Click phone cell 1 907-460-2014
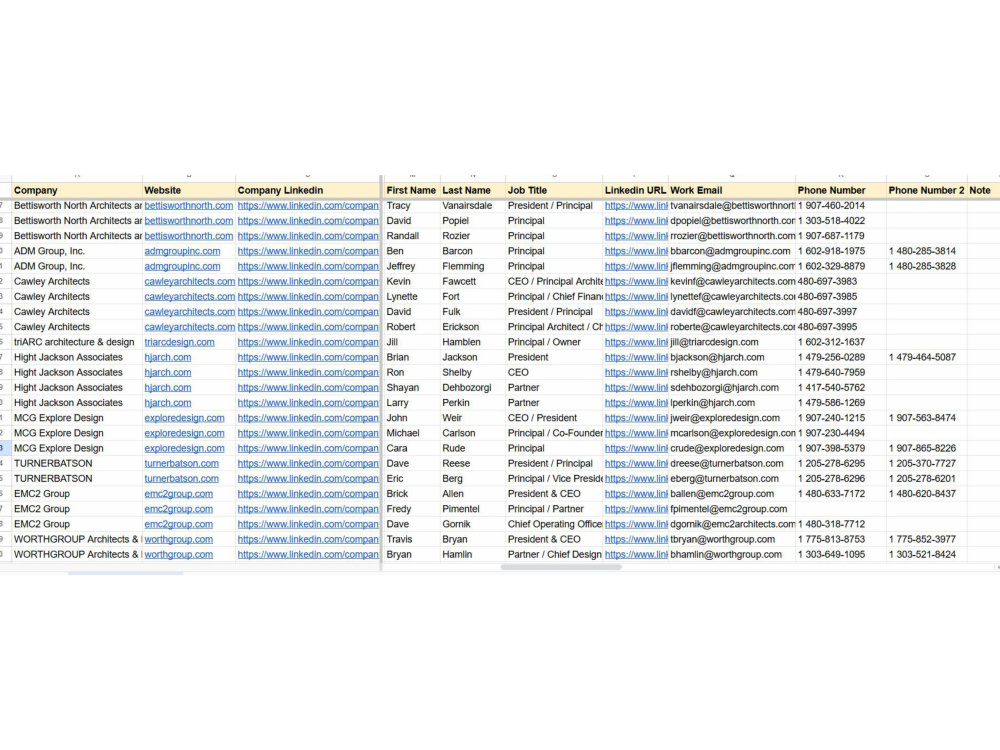The width and height of the screenshot is (1000, 750). [x=841, y=205]
